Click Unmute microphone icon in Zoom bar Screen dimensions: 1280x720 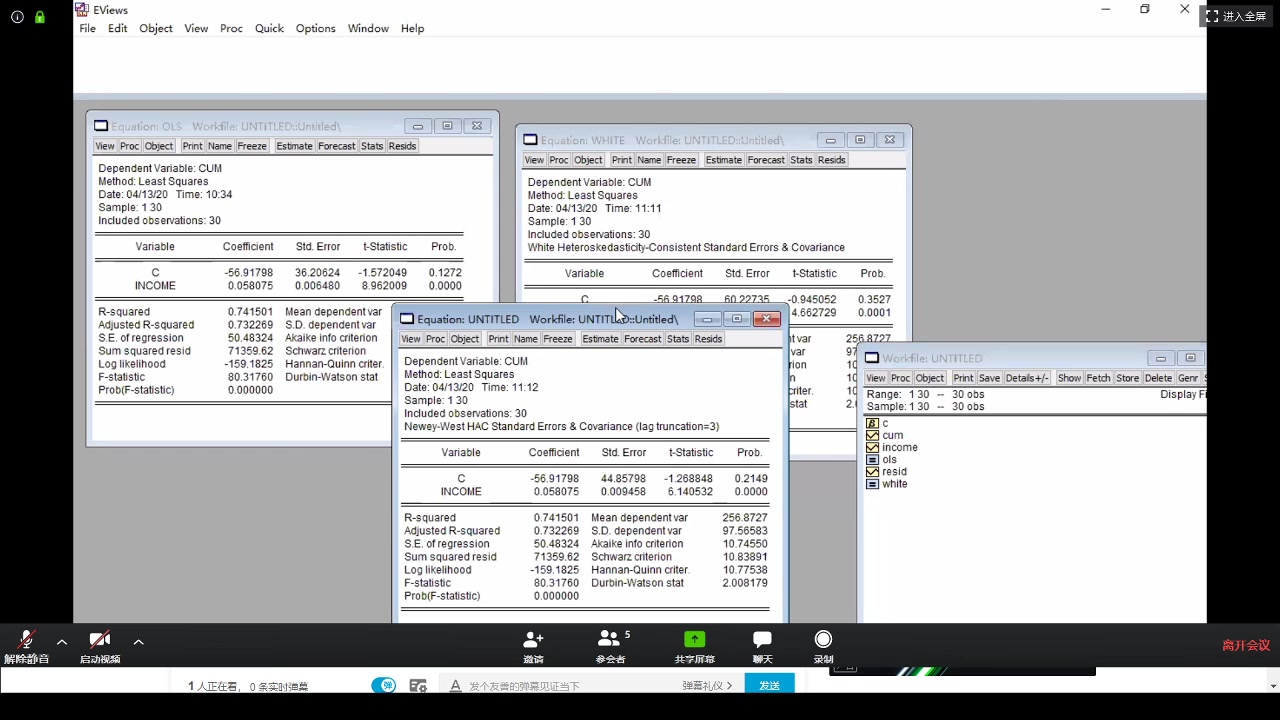pyautogui.click(x=26, y=640)
